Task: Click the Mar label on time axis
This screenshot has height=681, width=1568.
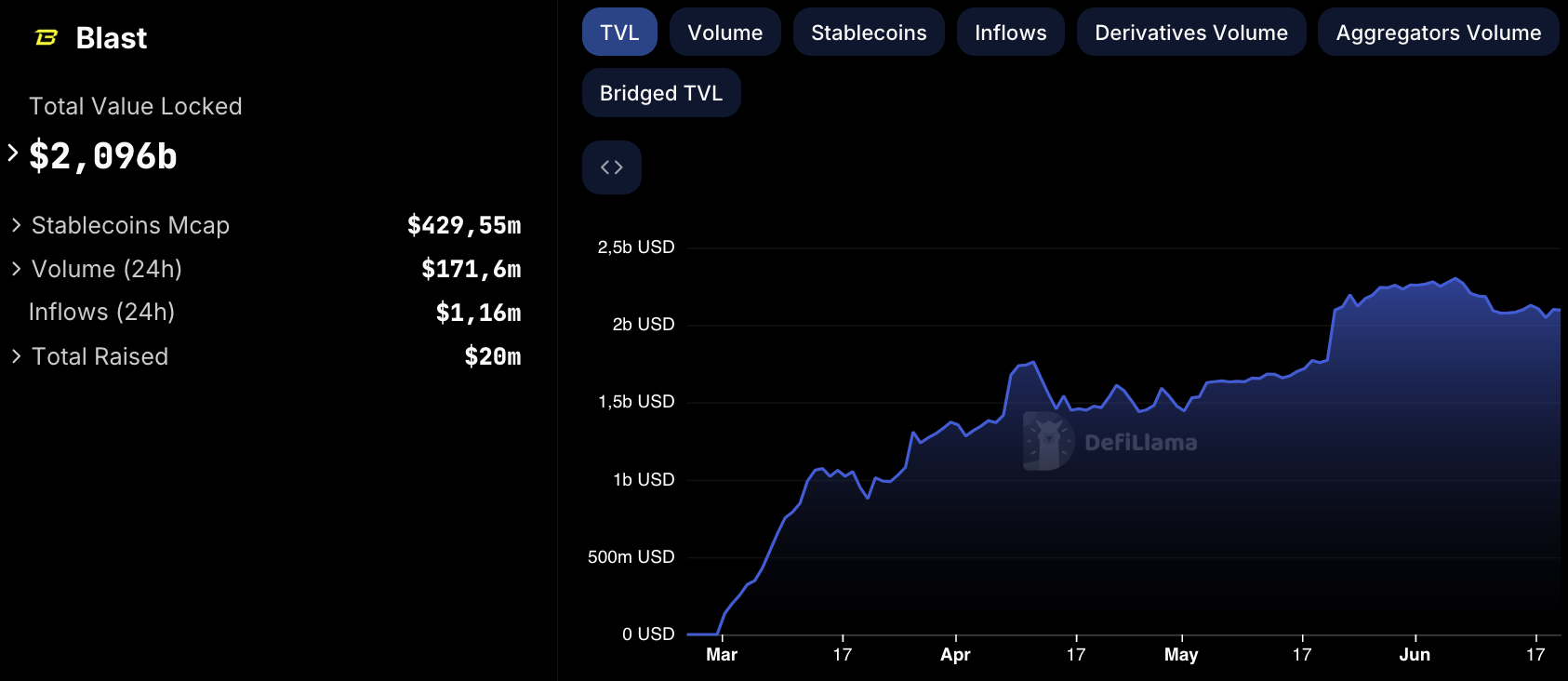Action: [x=722, y=655]
